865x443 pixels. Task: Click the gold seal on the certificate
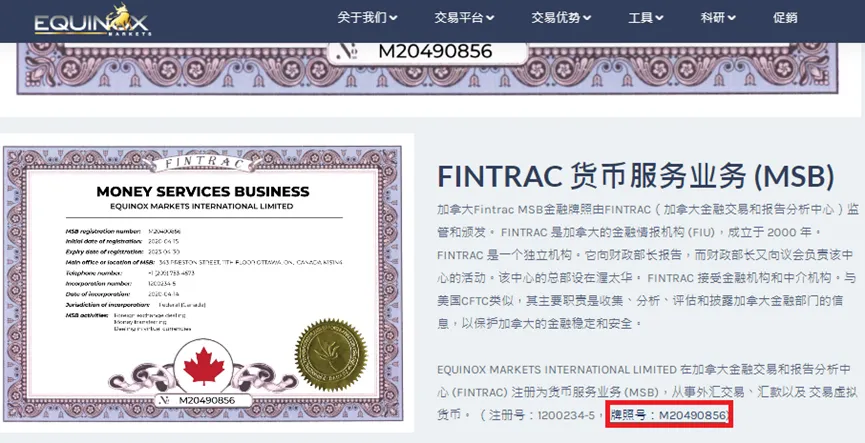coord(331,355)
